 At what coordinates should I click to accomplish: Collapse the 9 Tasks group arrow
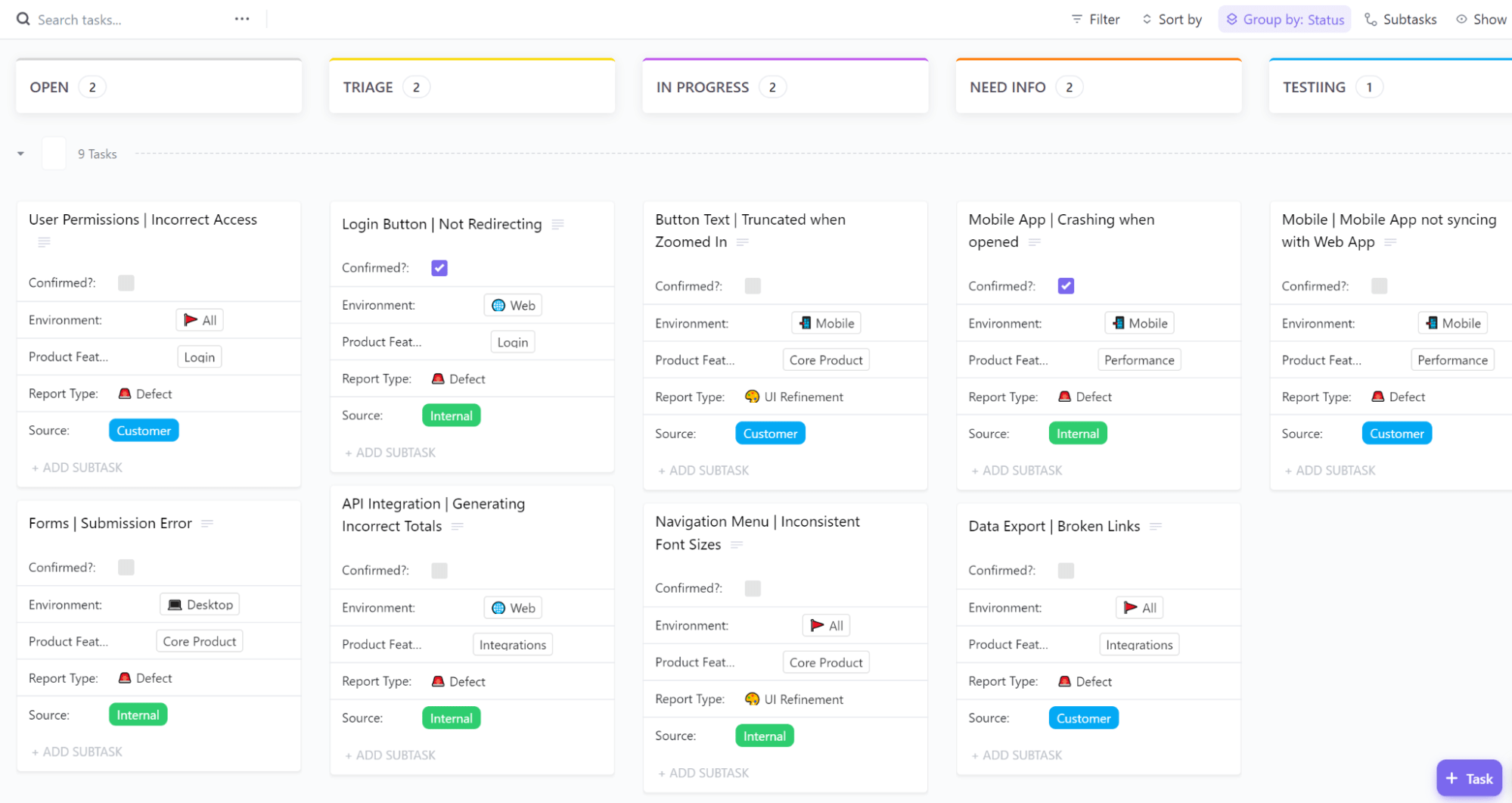pyautogui.click(x=21, y=154)
